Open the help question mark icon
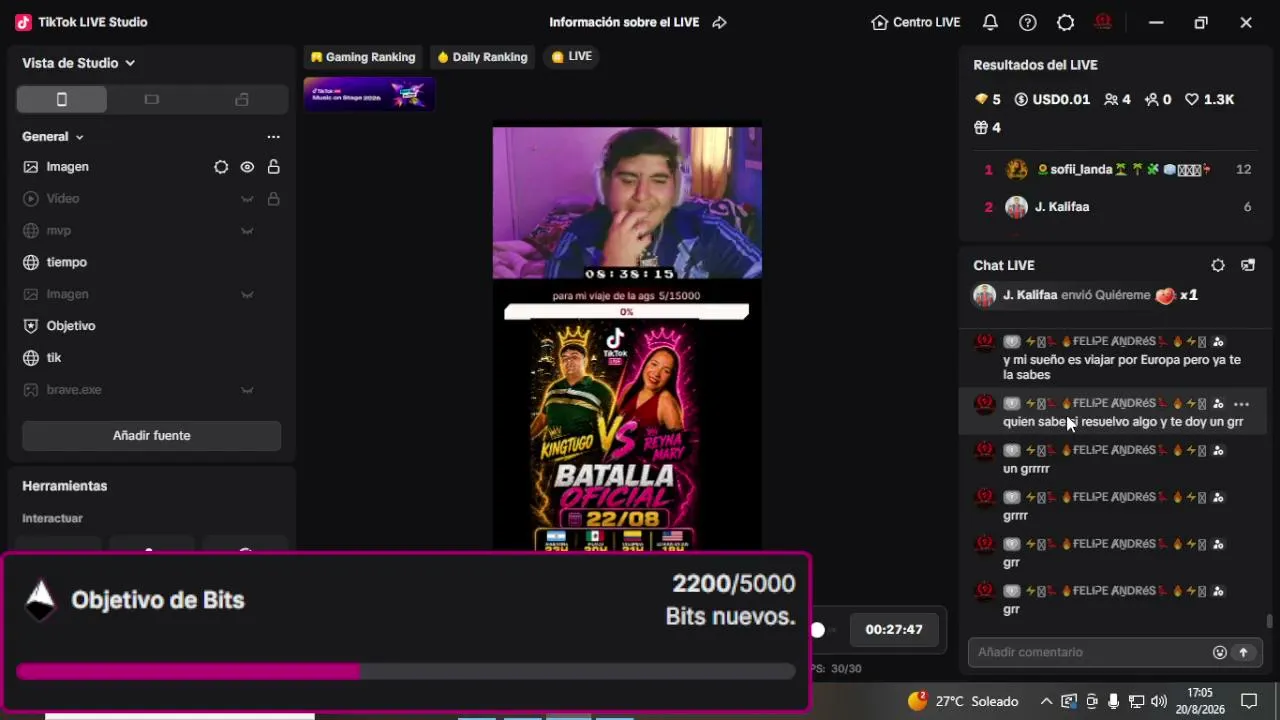Viewport: 1280px width, 720px height. (1028, 22)
